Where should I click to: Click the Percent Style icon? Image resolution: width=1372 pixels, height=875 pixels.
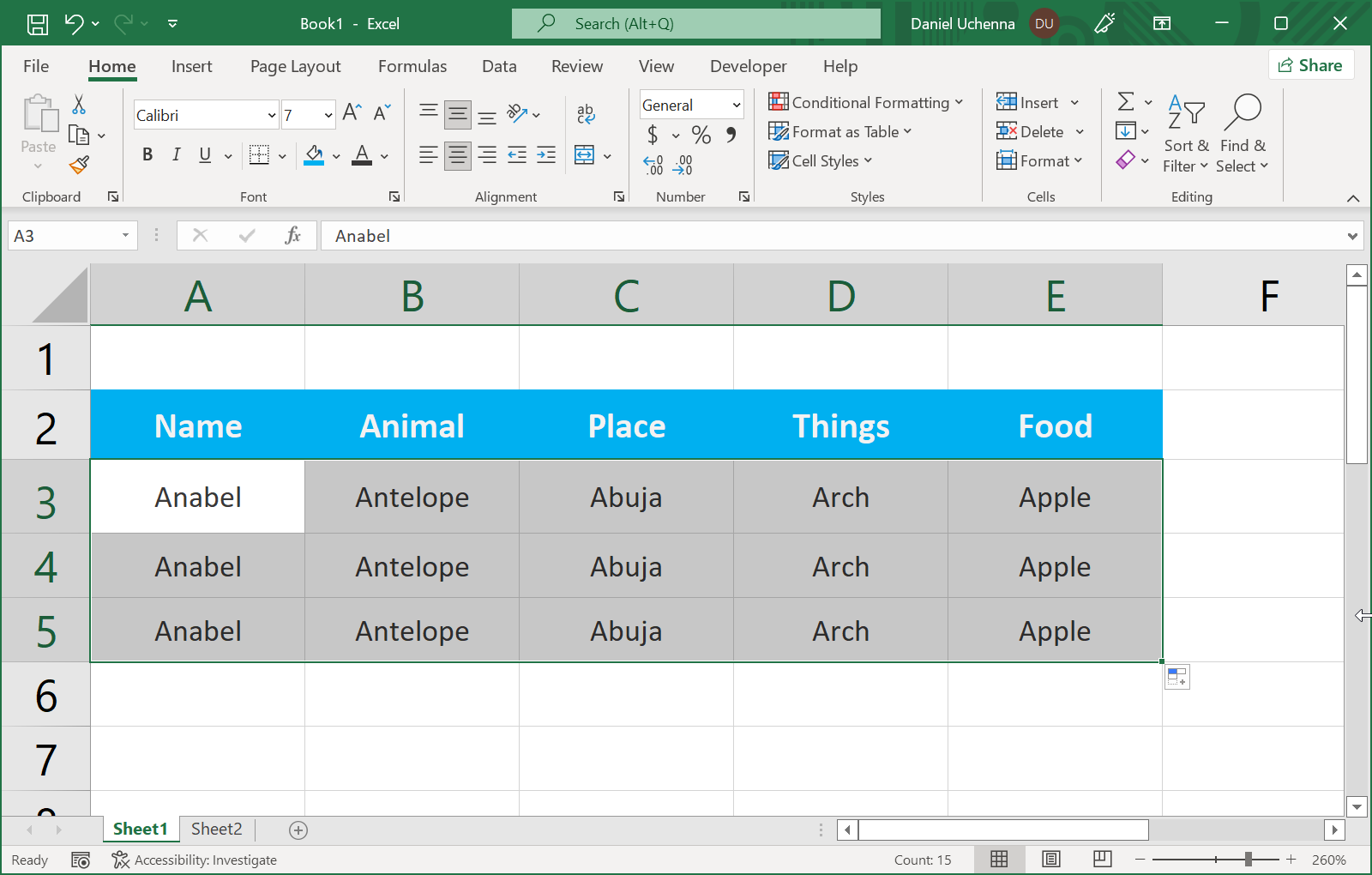point(701,135)
